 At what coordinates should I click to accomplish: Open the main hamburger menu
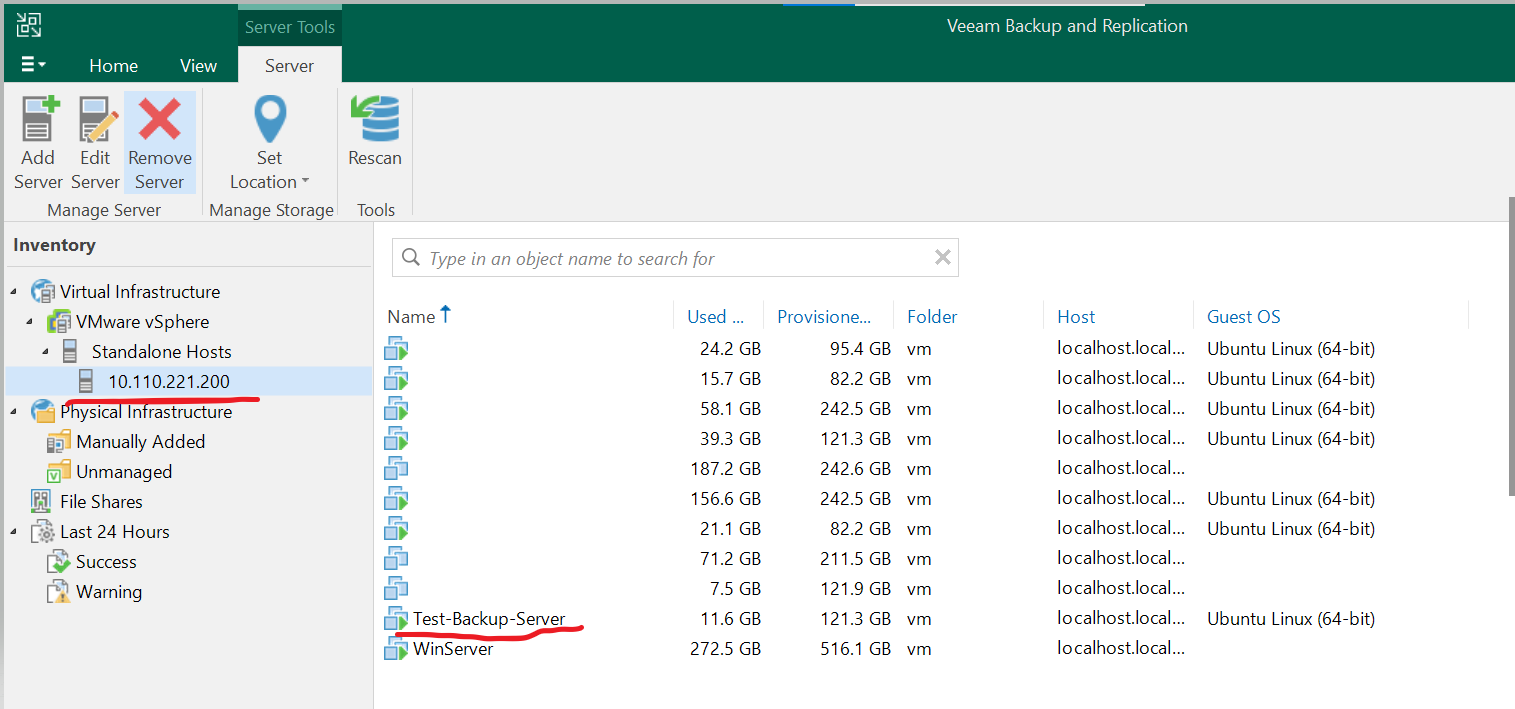(33, 65)
